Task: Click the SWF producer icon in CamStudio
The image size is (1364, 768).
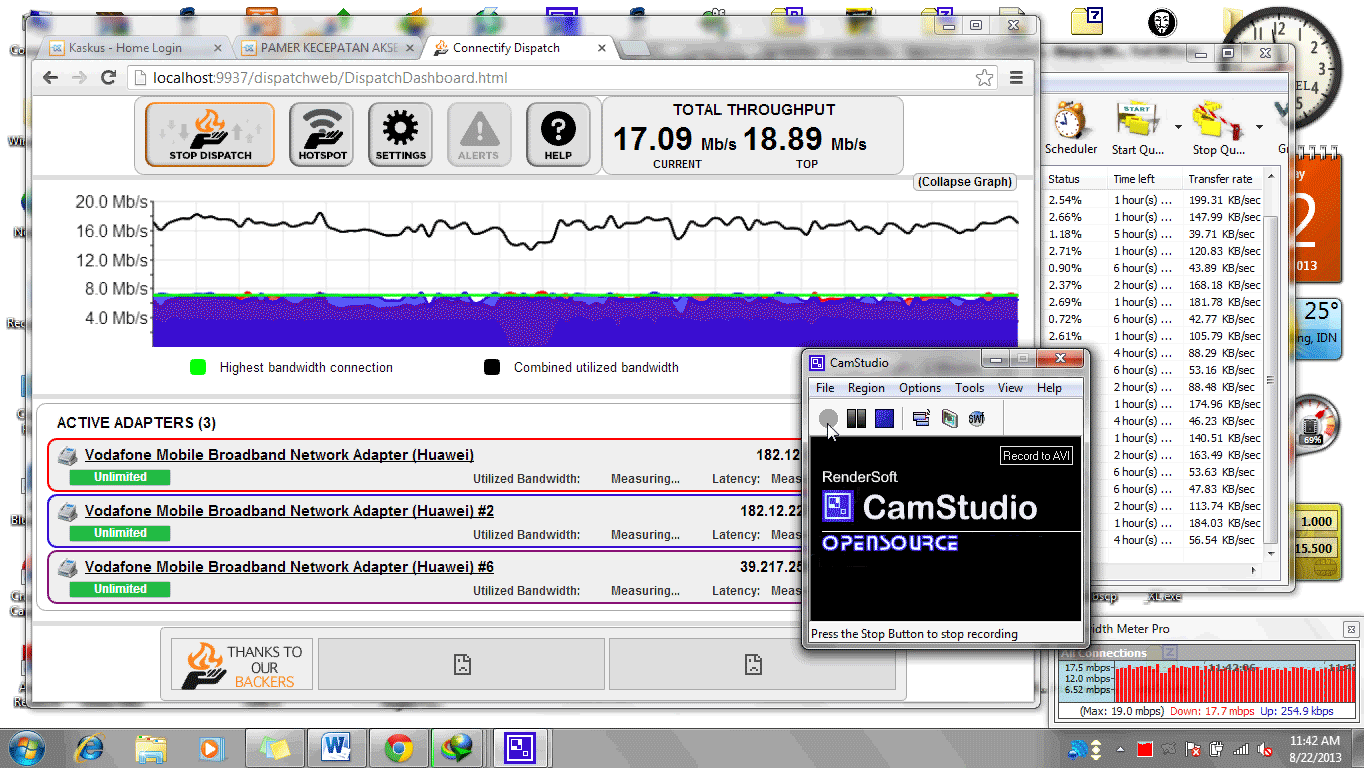Action: tap(976, 419)
